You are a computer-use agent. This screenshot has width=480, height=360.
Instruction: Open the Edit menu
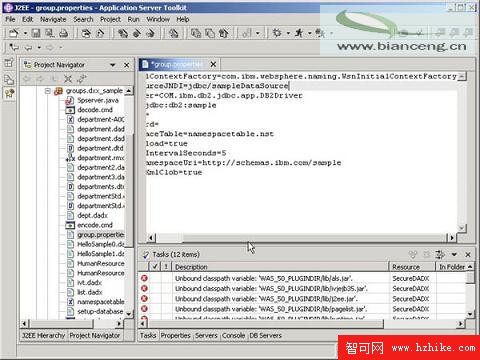28,19
